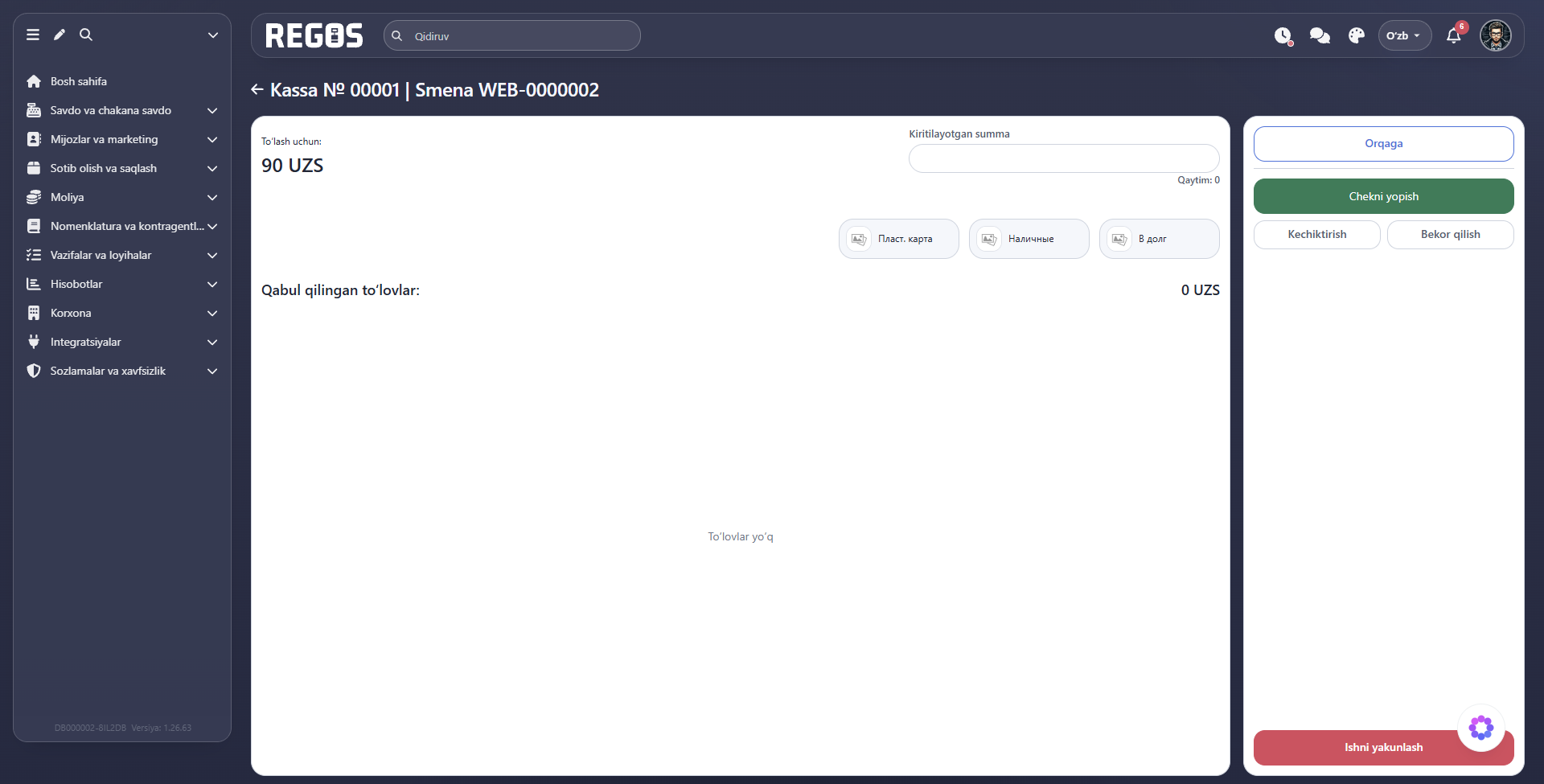The height and width of the screenshot is (784, 1544).
Task: Open the hamburger menu icon in sidebar
Action: point(33,35)
